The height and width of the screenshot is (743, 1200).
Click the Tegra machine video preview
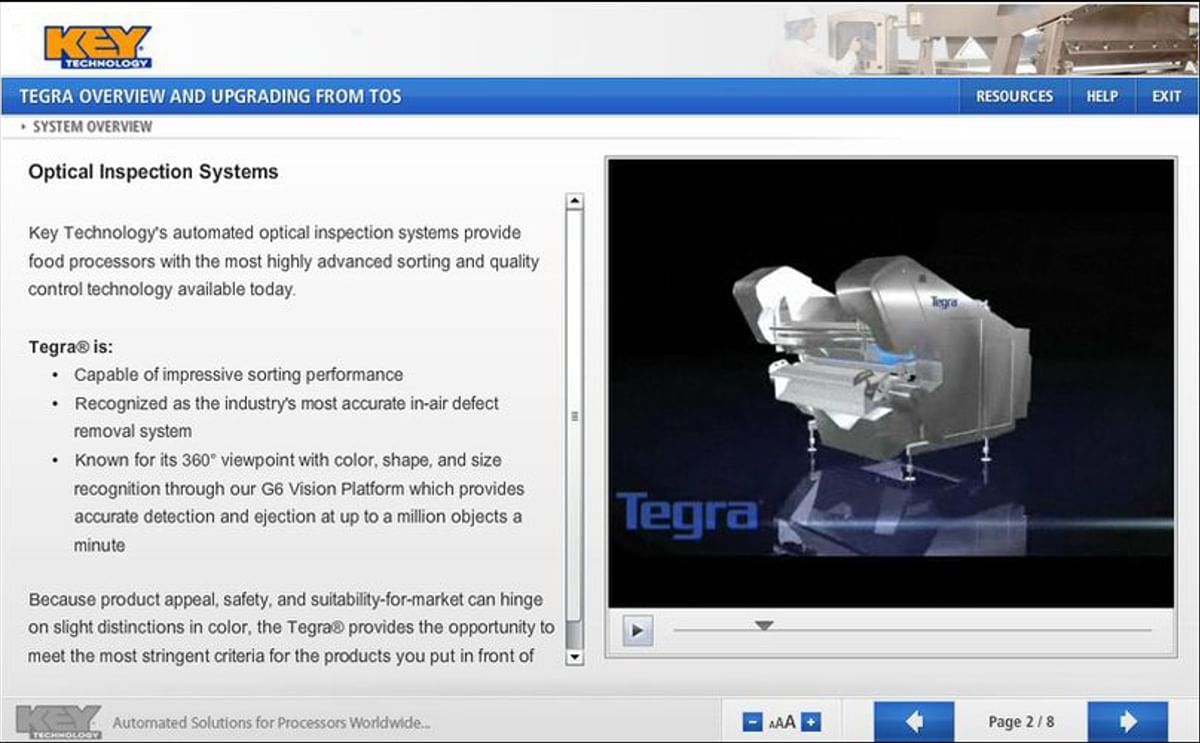pyautogui.click(x=890, y=385)
